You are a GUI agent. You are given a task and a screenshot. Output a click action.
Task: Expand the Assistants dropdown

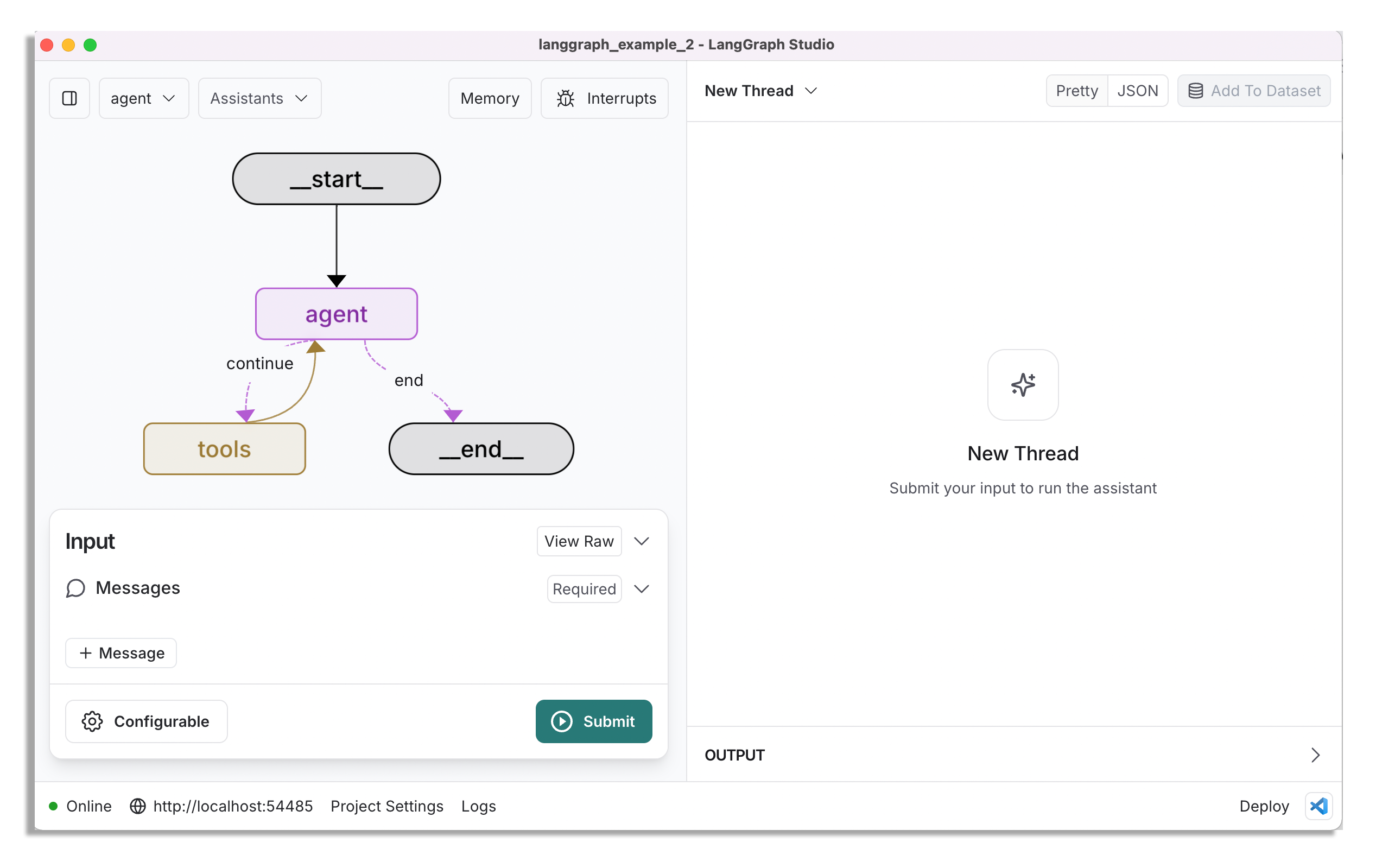click(x=258, y=98)
